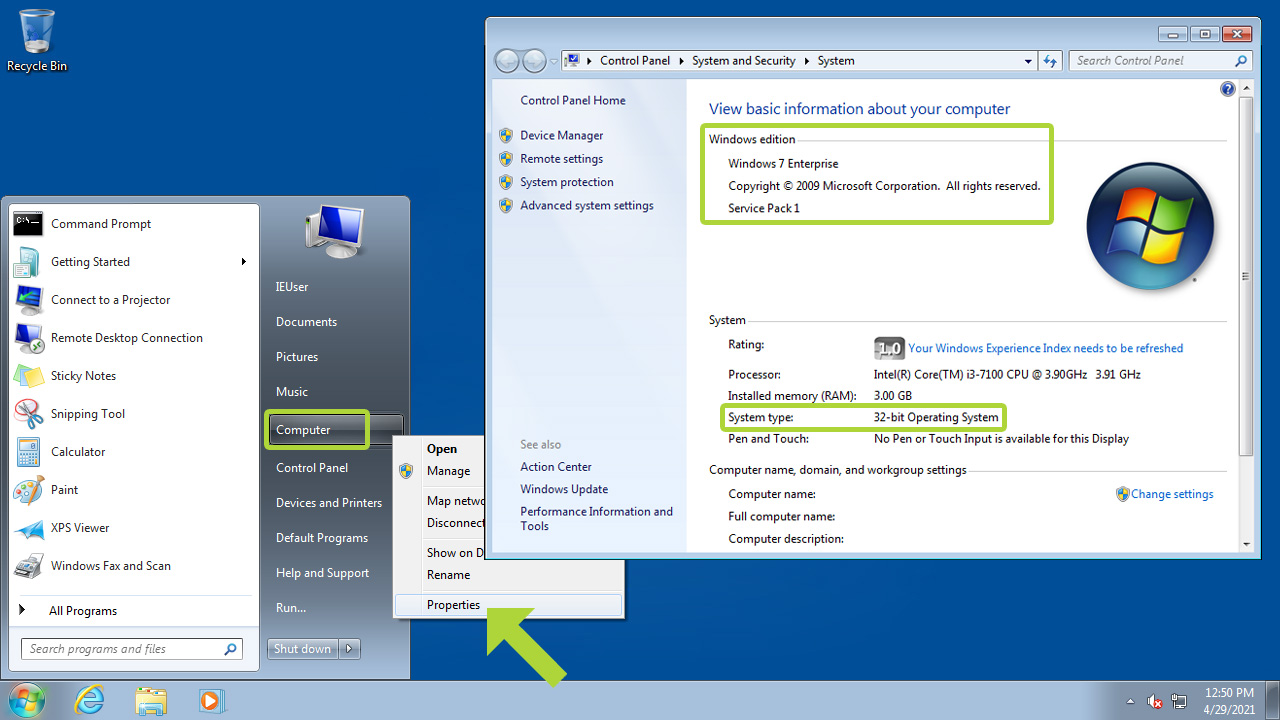Image resolution: width=1280 pixels, height=720 pixels.
Task: Show All Programs list
Action: point(83,611)
